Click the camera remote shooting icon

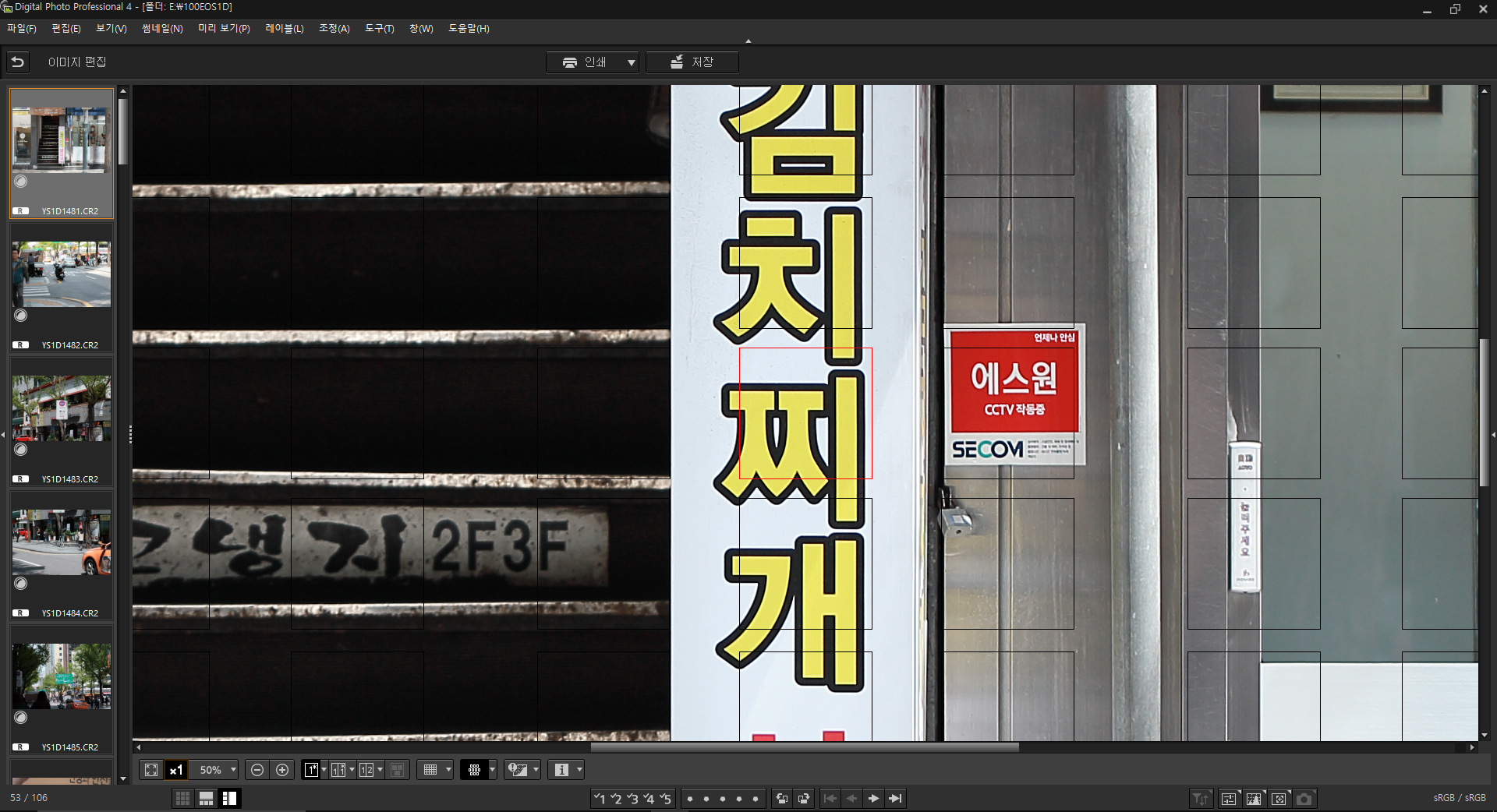pyautogui.click(x=1304, y=798)
